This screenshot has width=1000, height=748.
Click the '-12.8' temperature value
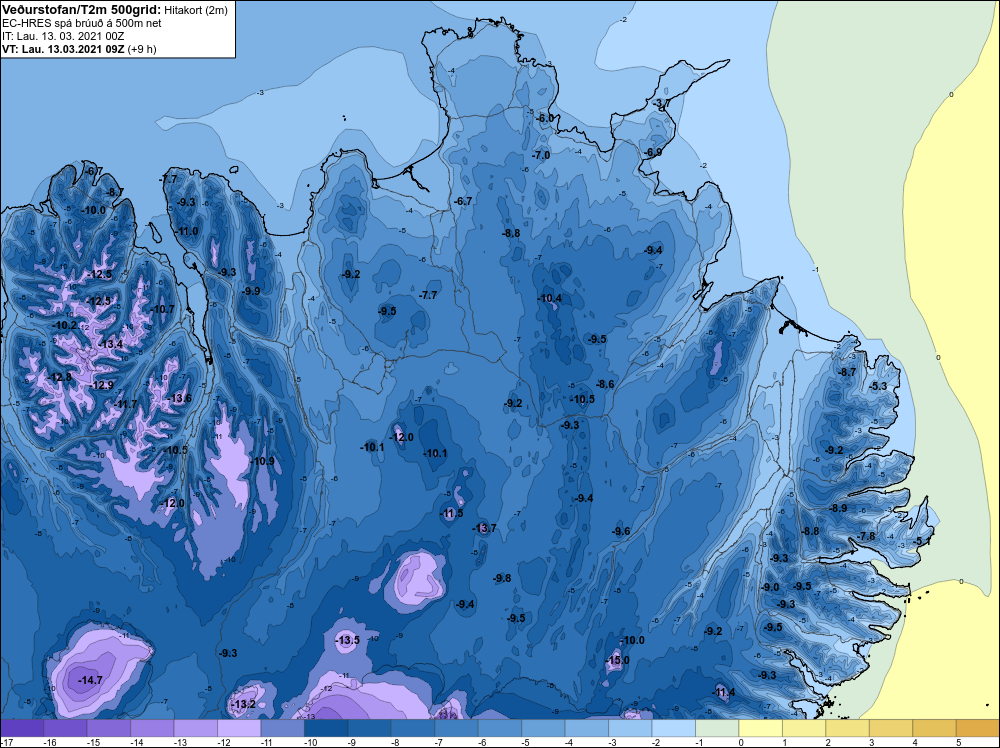61,377
